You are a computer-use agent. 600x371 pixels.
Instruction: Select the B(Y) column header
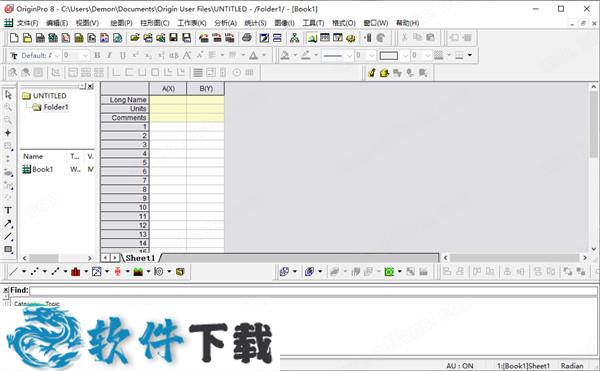(x=206, y=88)
